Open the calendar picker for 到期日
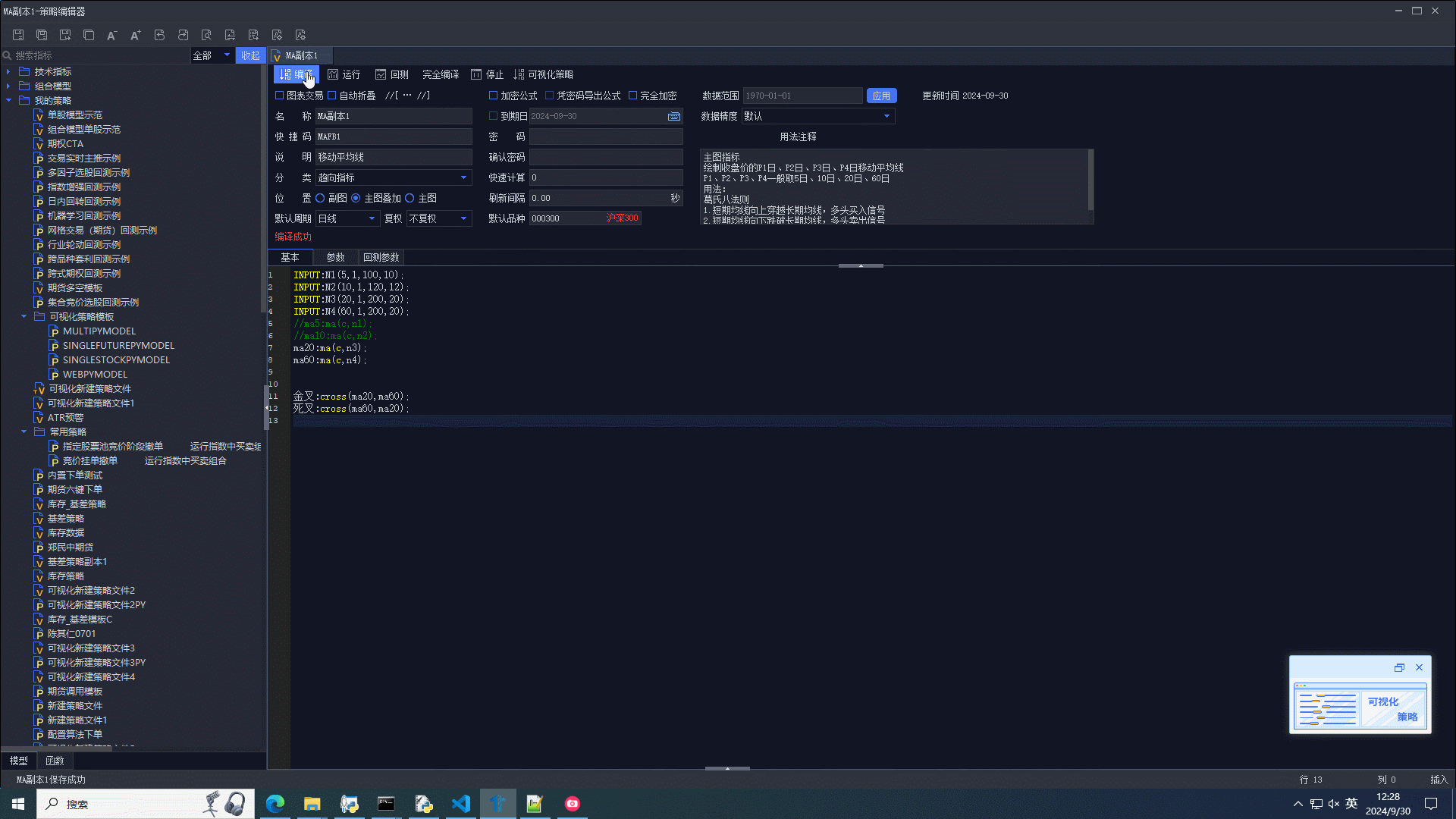The width and height of the screenshot is (1456, 819). pyautogui.click(x=673, y=116)
